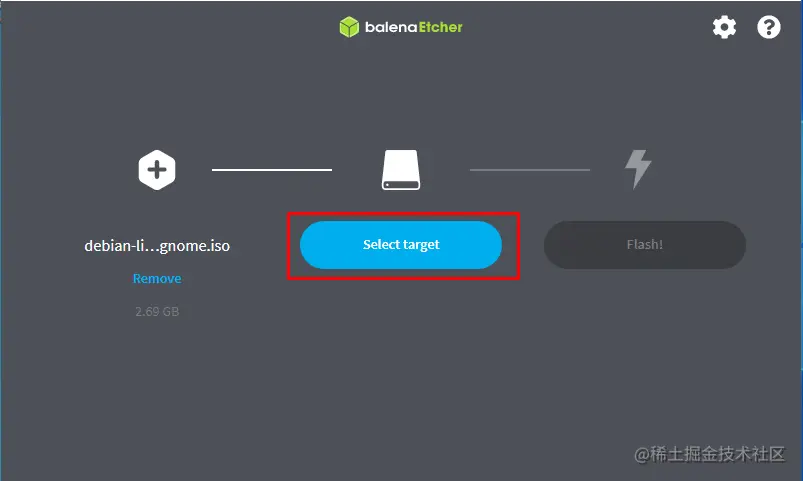The height and width of the screenshot is (481, 803).
Task: Open help with the question mark icon
Action: click(x=769, y=27)
